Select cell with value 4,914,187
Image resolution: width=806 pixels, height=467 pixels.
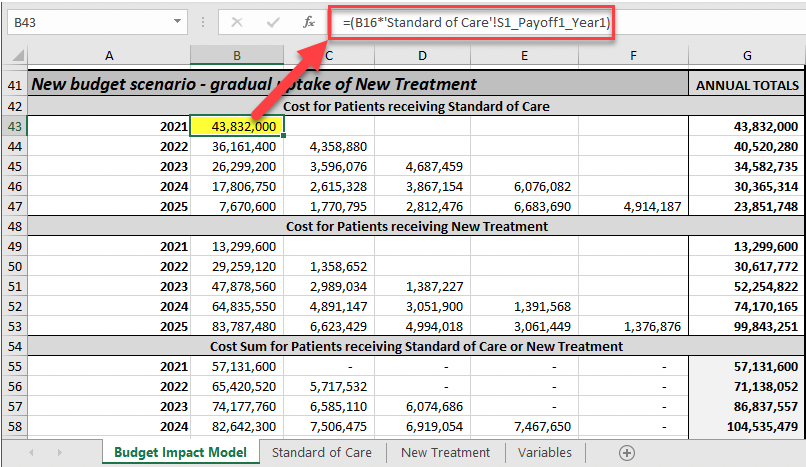click(x=633, y=207)
